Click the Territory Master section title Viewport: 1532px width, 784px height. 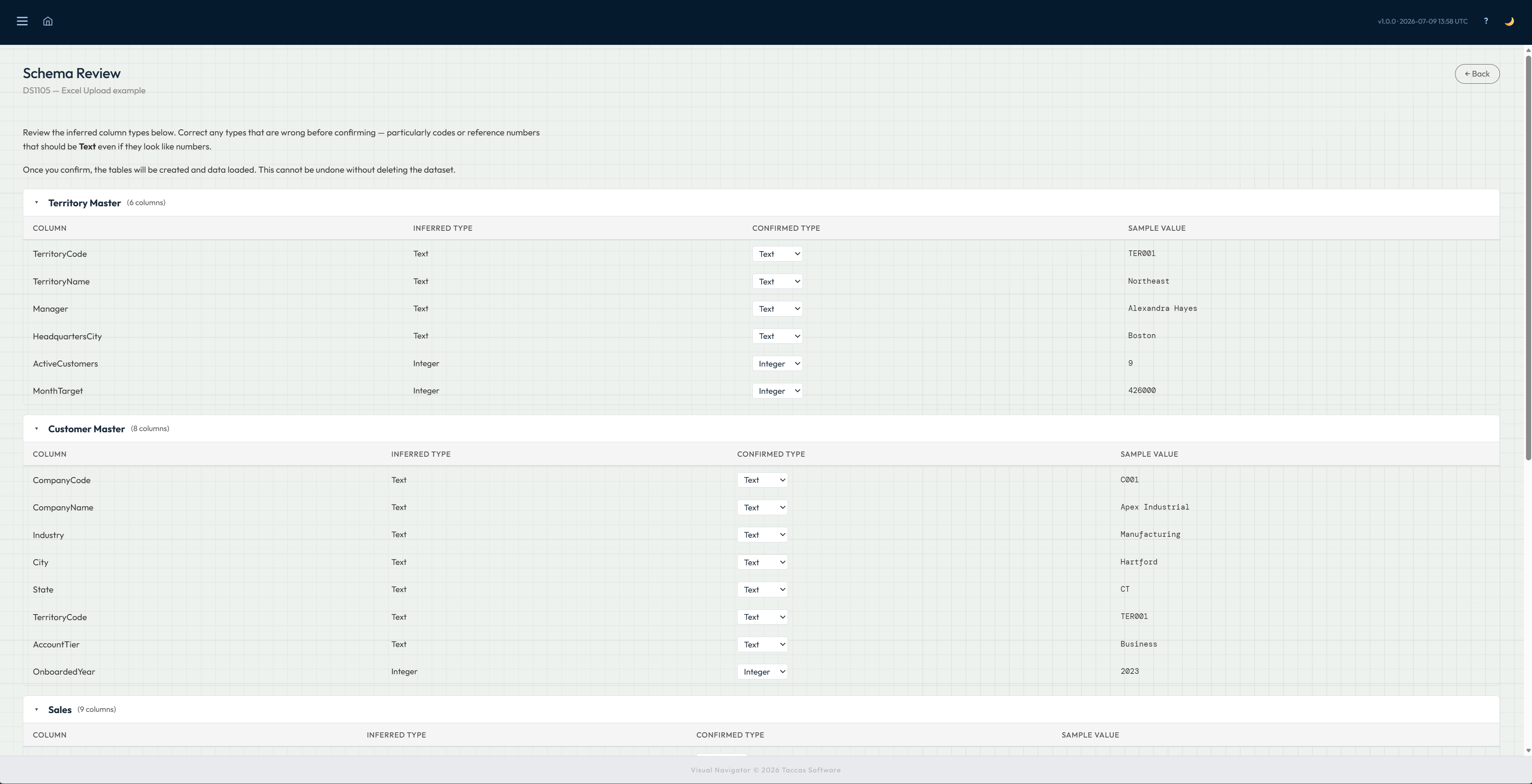(x=85, y=203)
